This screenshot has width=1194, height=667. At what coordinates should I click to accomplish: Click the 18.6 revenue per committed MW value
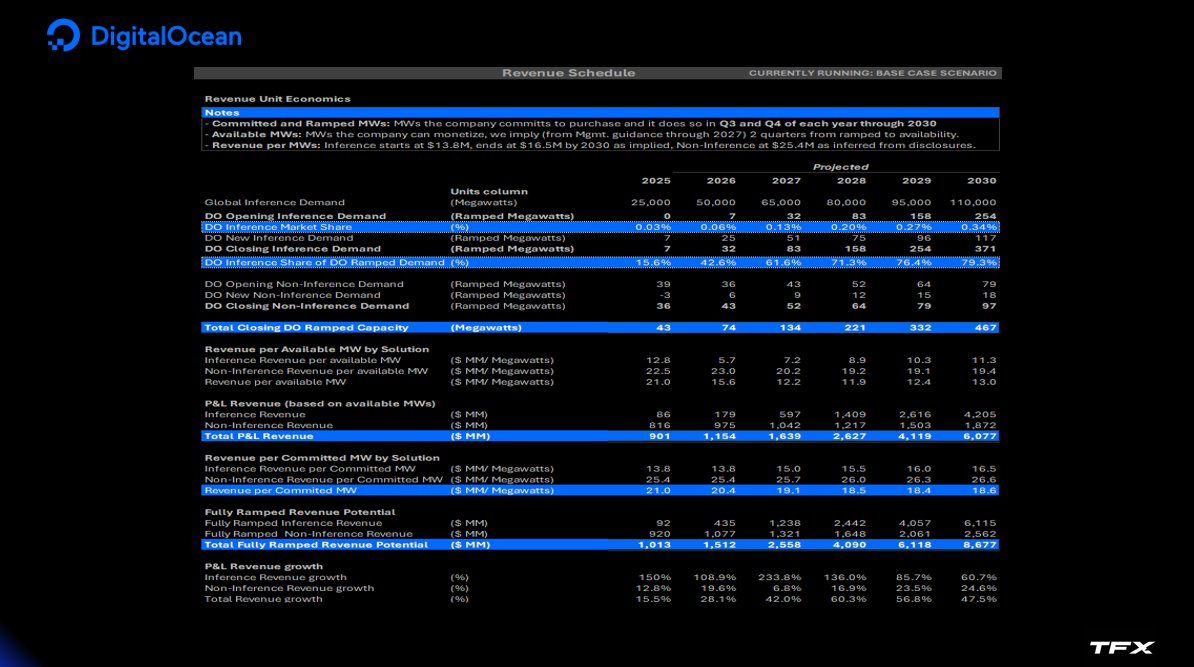(984, 490)
